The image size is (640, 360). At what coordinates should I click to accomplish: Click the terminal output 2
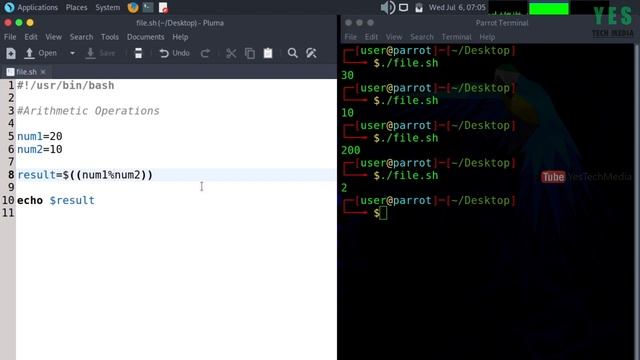pyautogui.click(x=344, y=188)
